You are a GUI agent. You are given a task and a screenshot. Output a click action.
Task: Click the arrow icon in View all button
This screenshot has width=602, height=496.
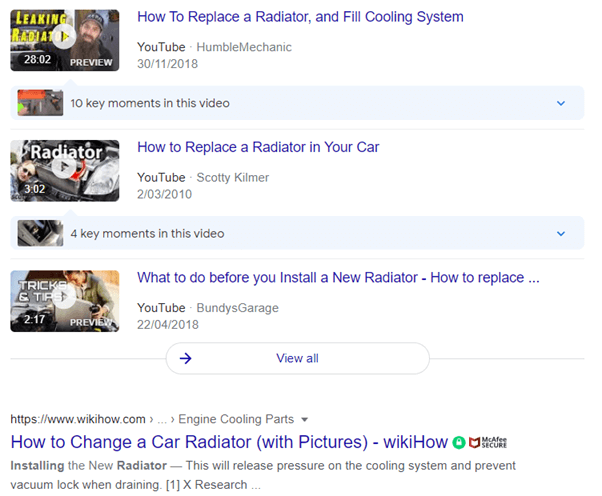[x=185, y=358]
